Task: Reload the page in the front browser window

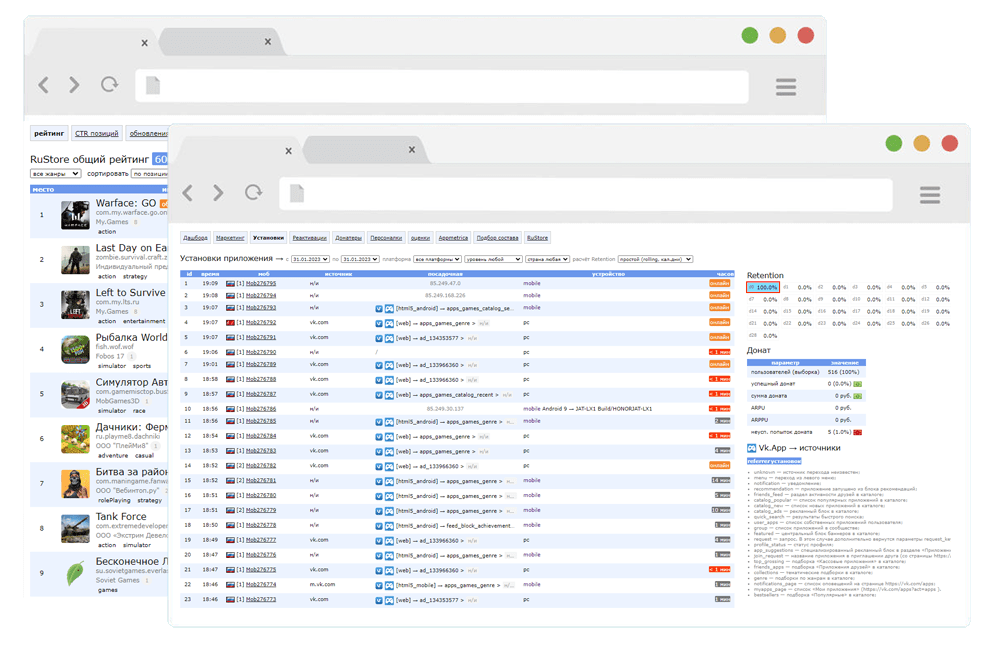Action: click(x=254, y=192)
